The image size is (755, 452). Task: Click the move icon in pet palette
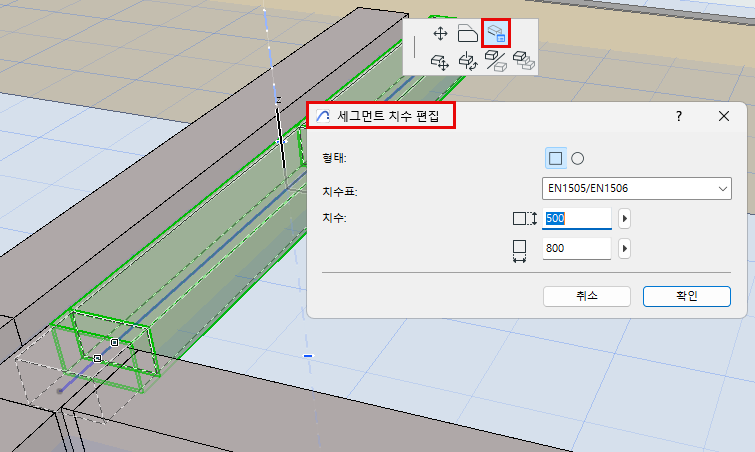point(440,34)
